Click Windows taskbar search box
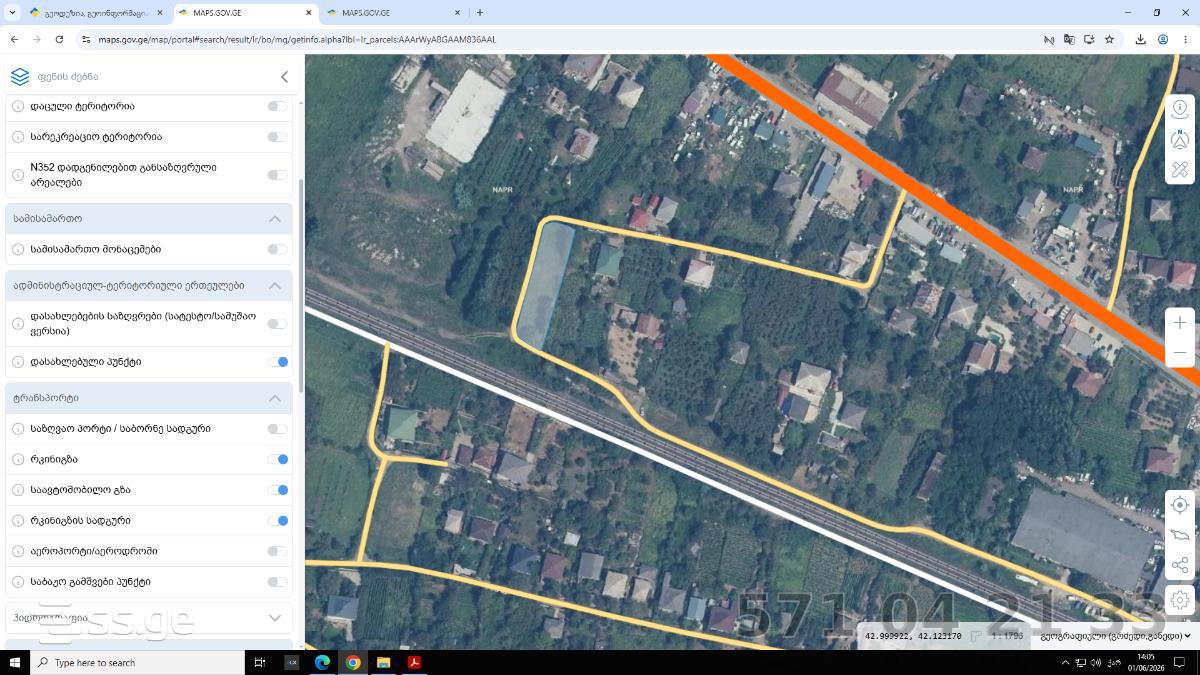This screenshot has height=675, width=1200. [x=137, y=663]
